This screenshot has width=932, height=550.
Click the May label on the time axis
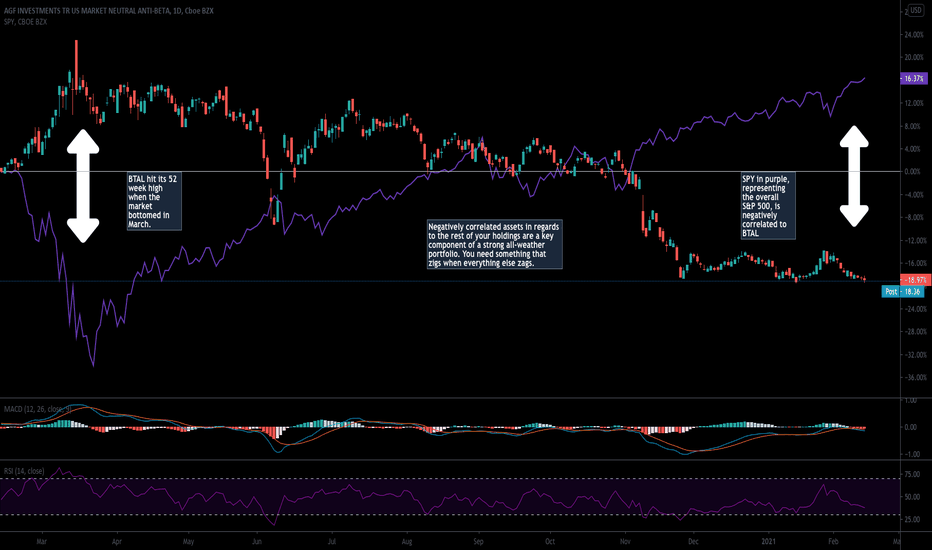(x=188, y=542)
